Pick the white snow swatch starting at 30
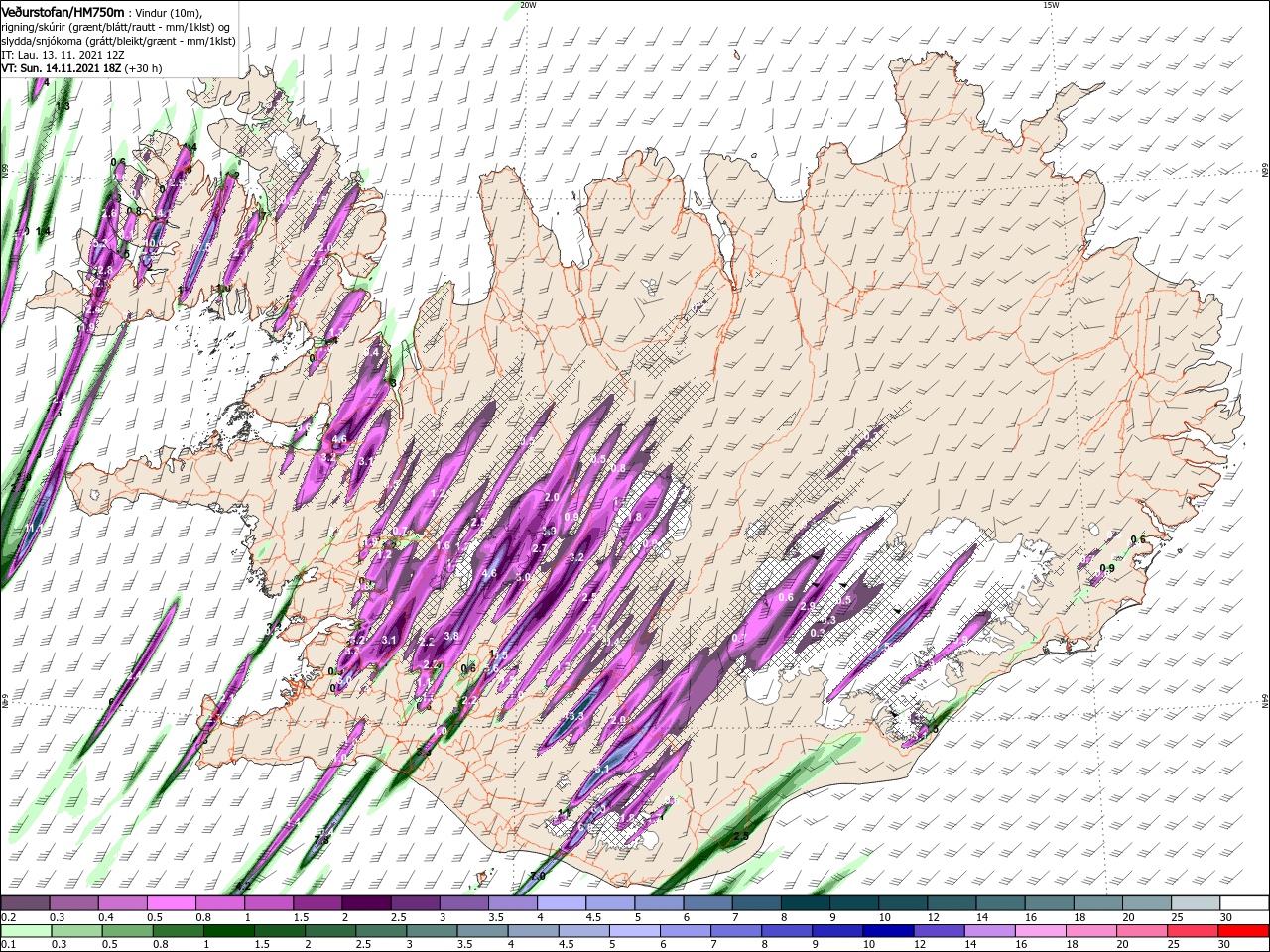This screenshot has width=1270, height=952. (x=1244, y=902)
